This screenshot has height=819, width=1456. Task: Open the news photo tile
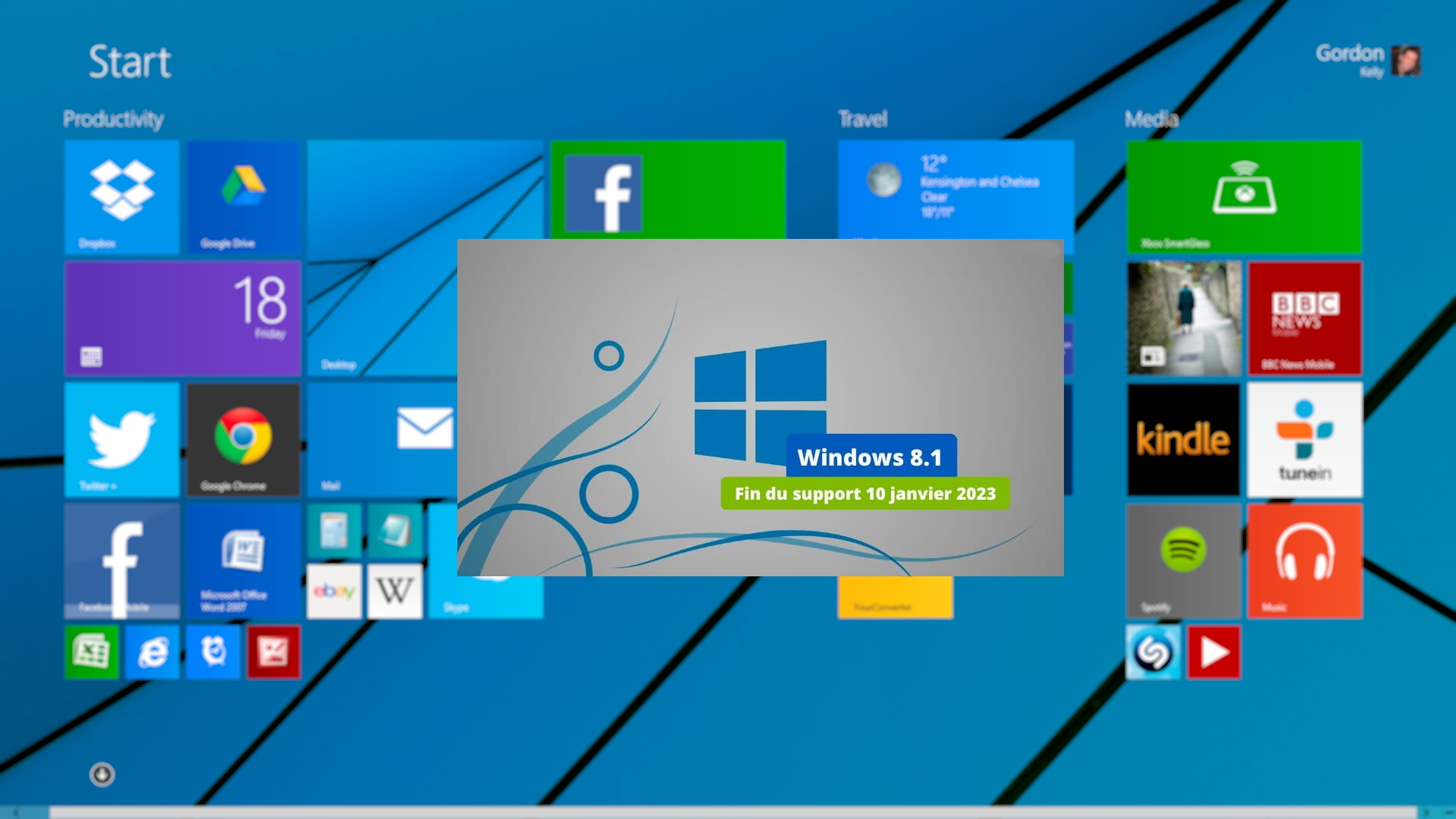tap(1184, 318)
